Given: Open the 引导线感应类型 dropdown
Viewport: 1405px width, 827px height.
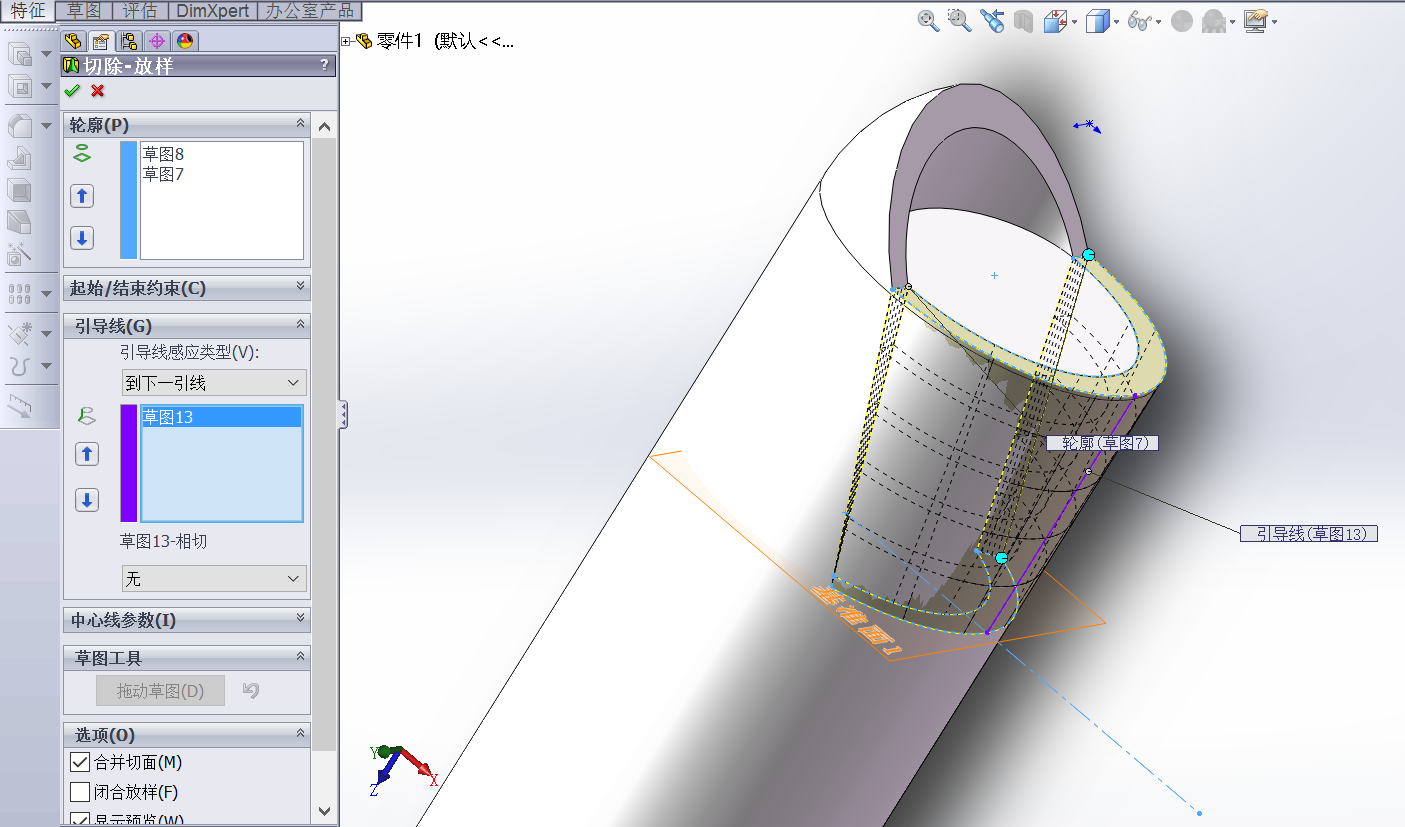Looking at the screenshot, I should [x=214, y=383].
